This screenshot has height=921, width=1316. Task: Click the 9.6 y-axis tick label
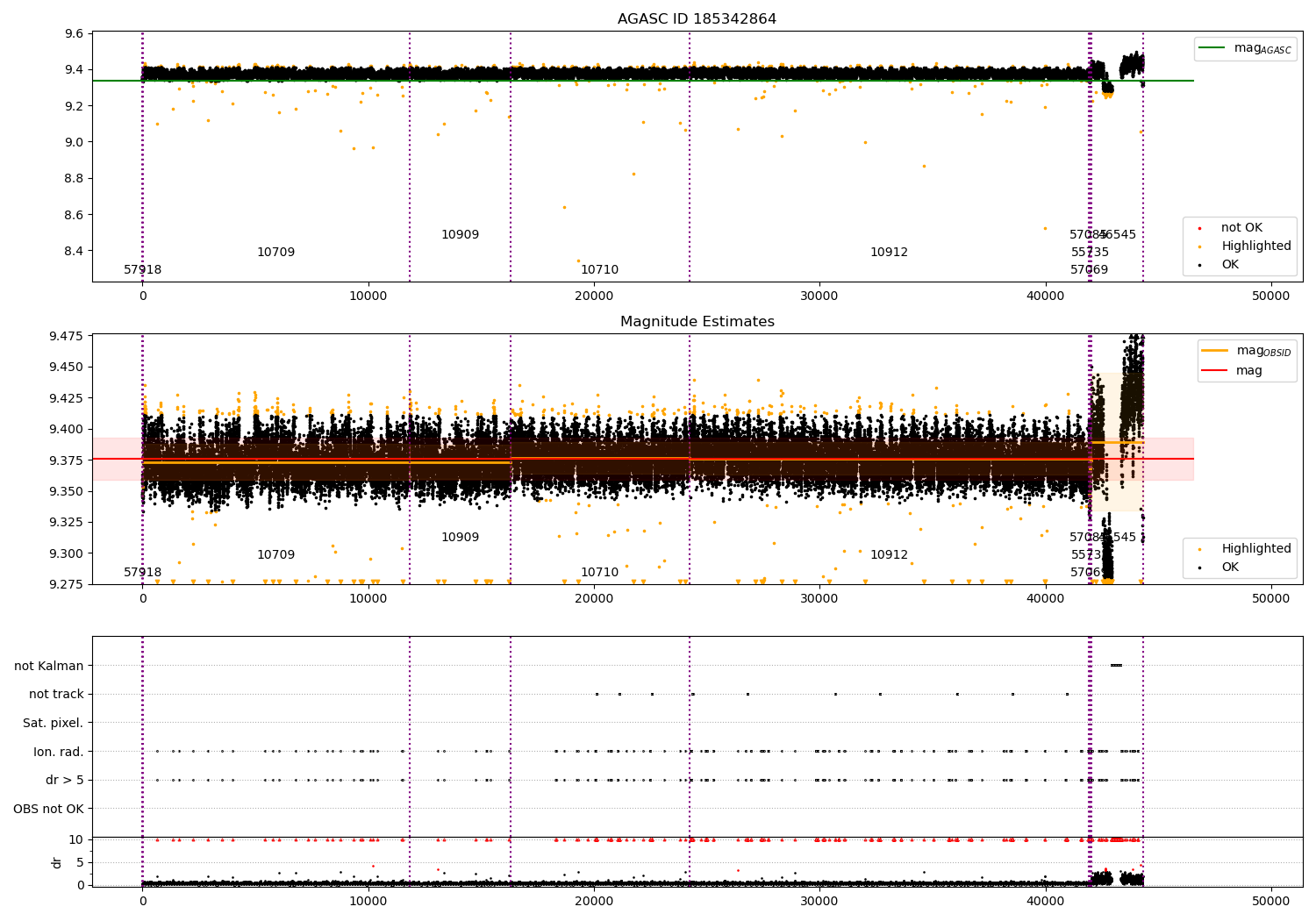click(75, 33)
